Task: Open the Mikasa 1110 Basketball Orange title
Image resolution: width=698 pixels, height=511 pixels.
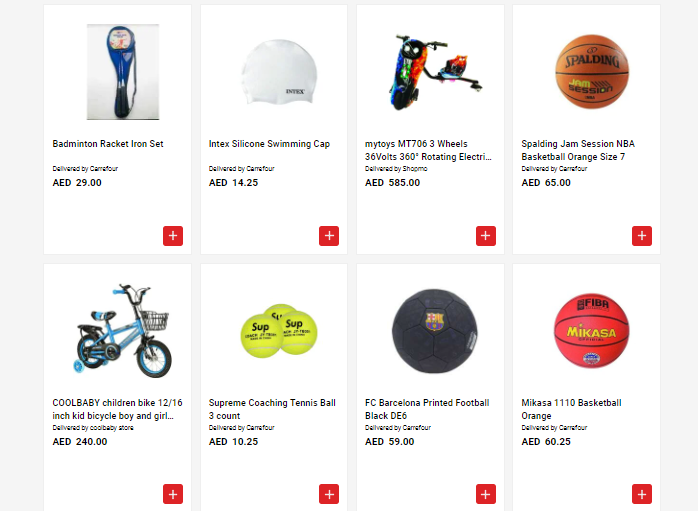Action: 572,409
